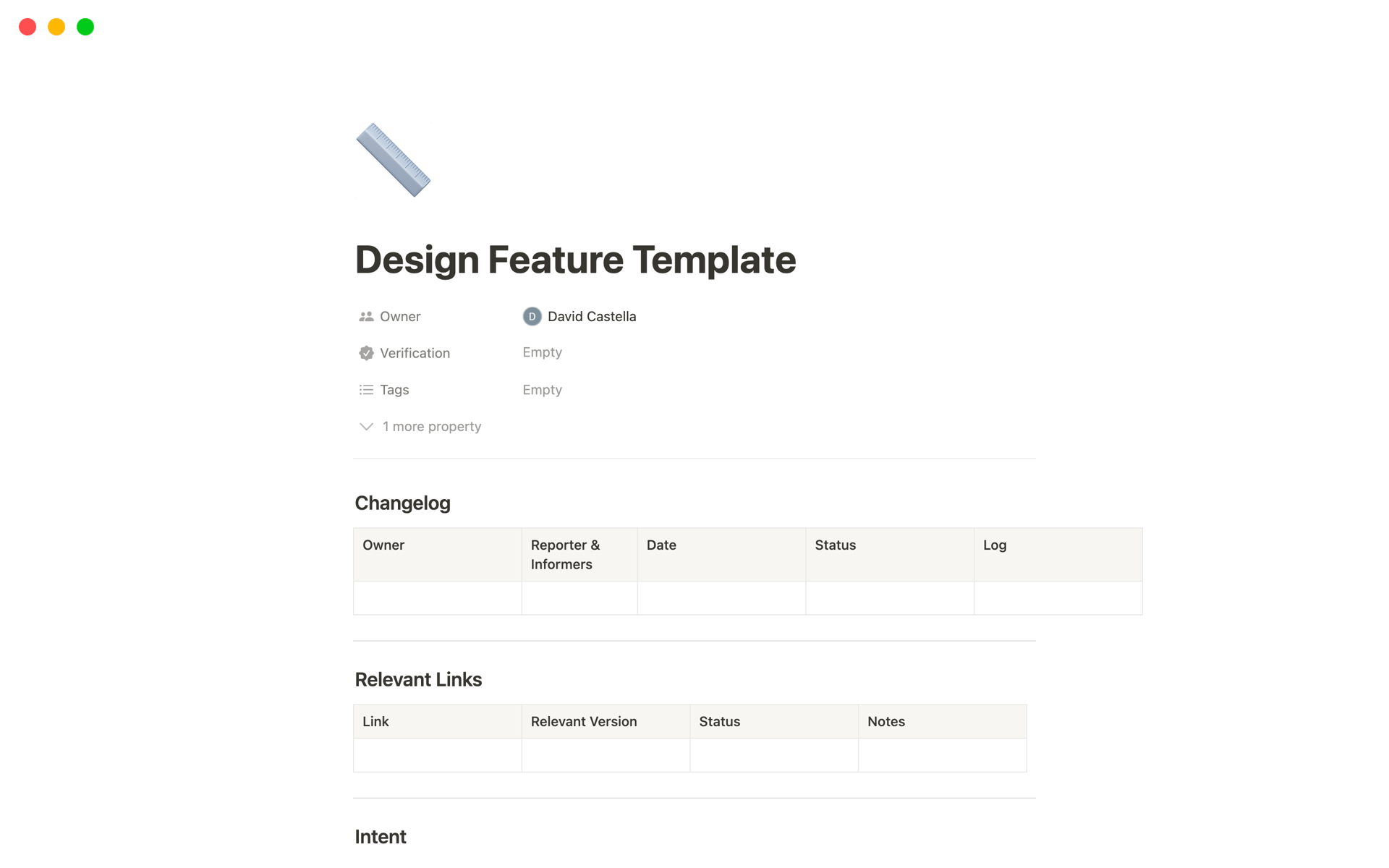Image resolution: width=1389 pixels, height=868 pixels.
Task: Click the green macOS fullscreen button
Action: pyautogui.click(x=85, y=27)
